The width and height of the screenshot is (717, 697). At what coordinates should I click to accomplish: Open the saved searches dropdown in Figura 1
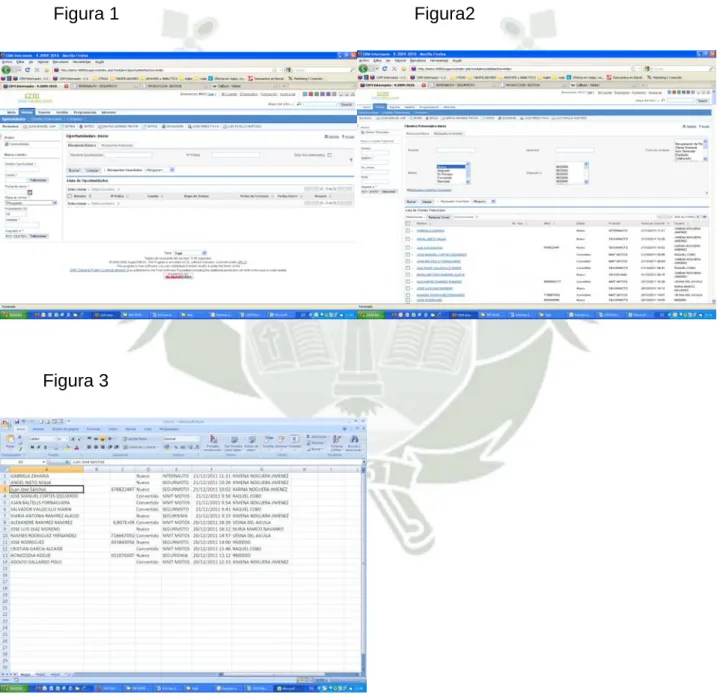pos(160,170)
